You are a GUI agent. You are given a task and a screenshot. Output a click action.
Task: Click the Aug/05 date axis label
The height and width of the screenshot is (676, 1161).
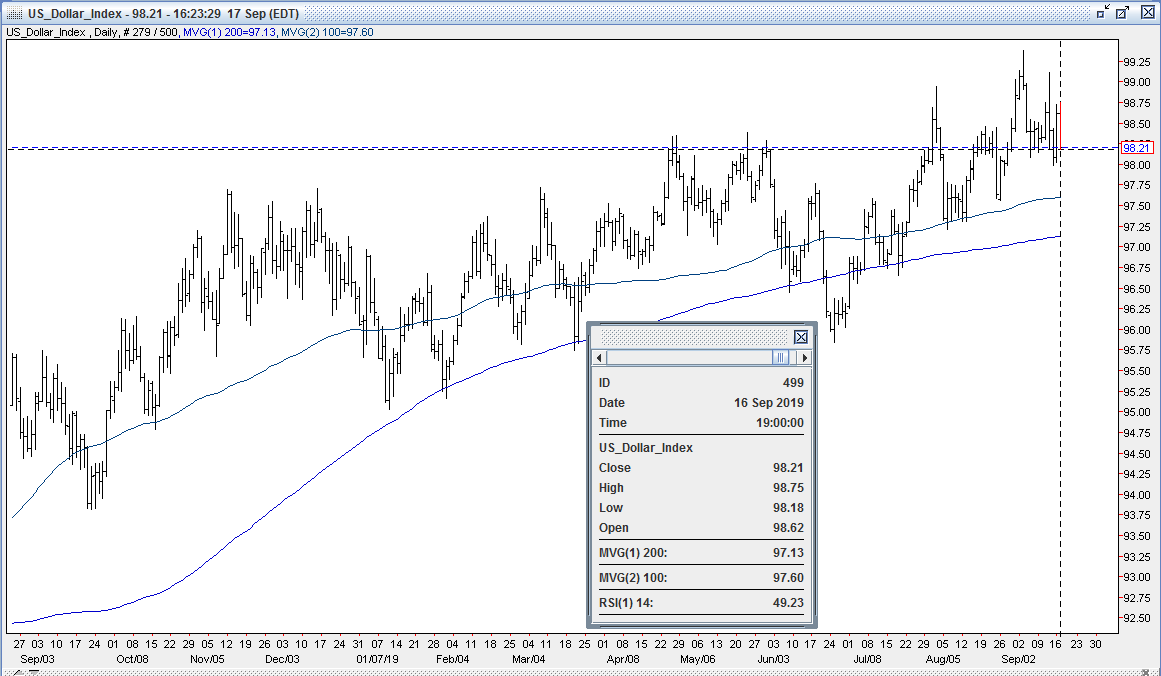943,659
